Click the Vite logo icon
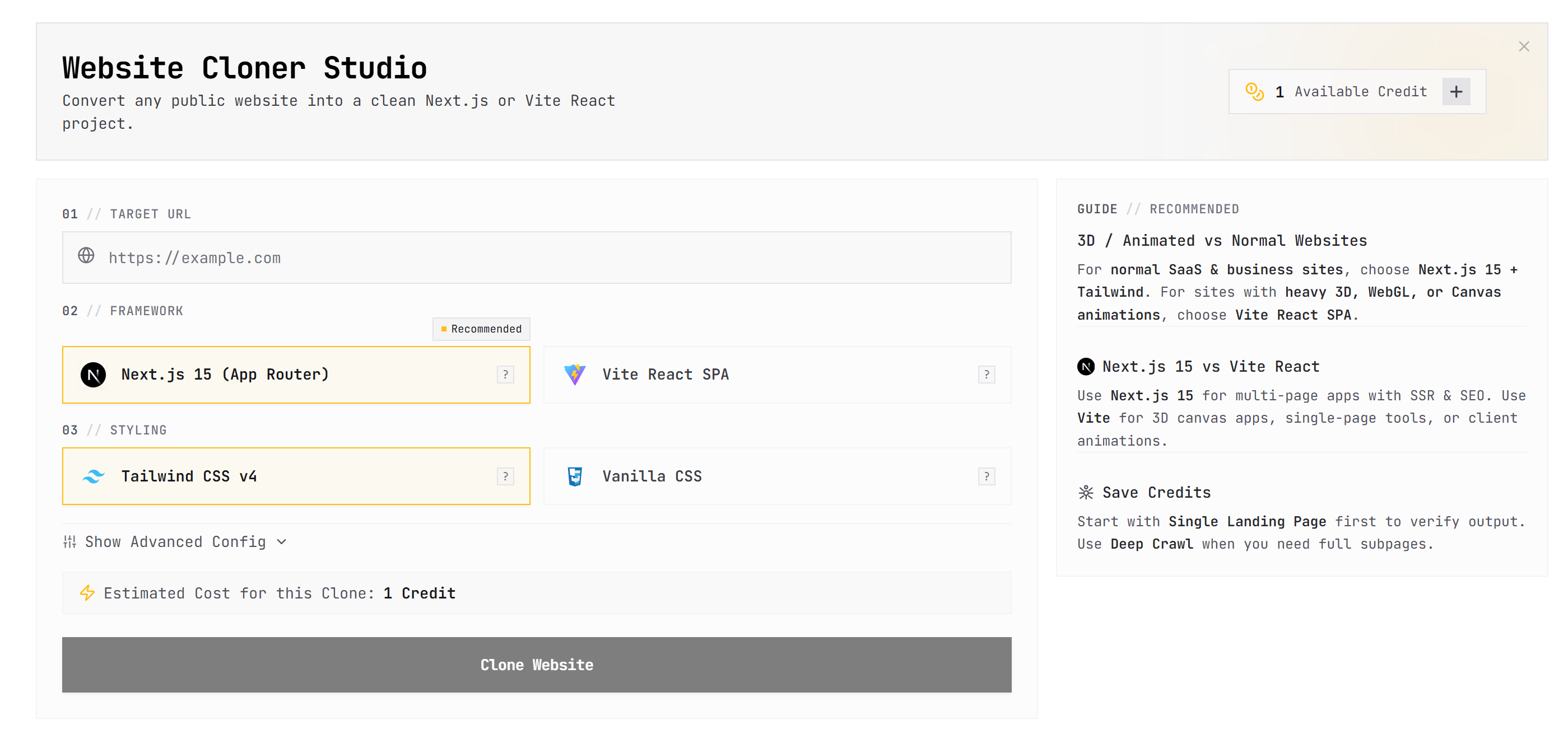The image size is (1568, 739). pos(575,375)
